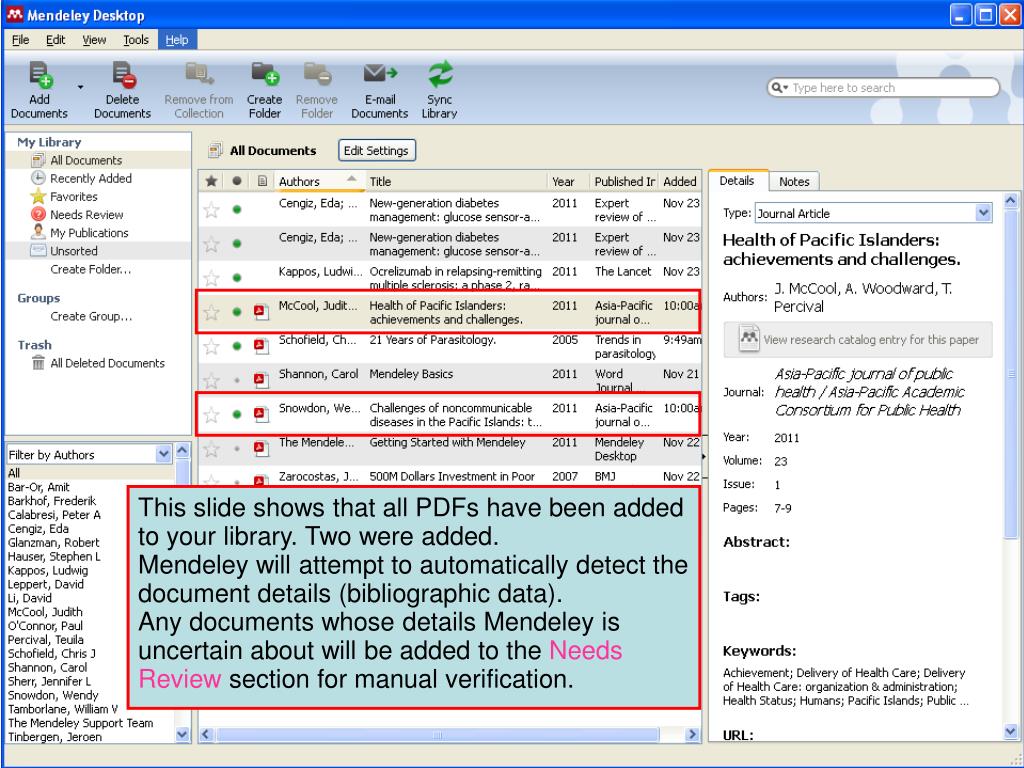
Task: Switch to the Notes tab
Action: pos(794,182)
